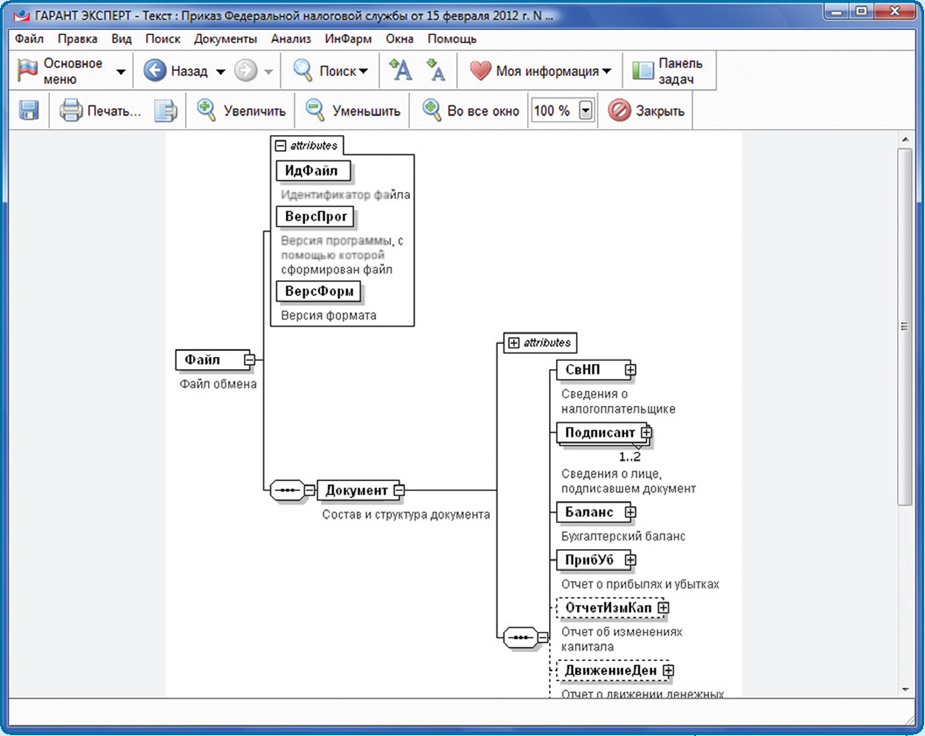Viewport: 925px width, 736px height.
Task: Expand the СвНП node
Action: [630, 370]
